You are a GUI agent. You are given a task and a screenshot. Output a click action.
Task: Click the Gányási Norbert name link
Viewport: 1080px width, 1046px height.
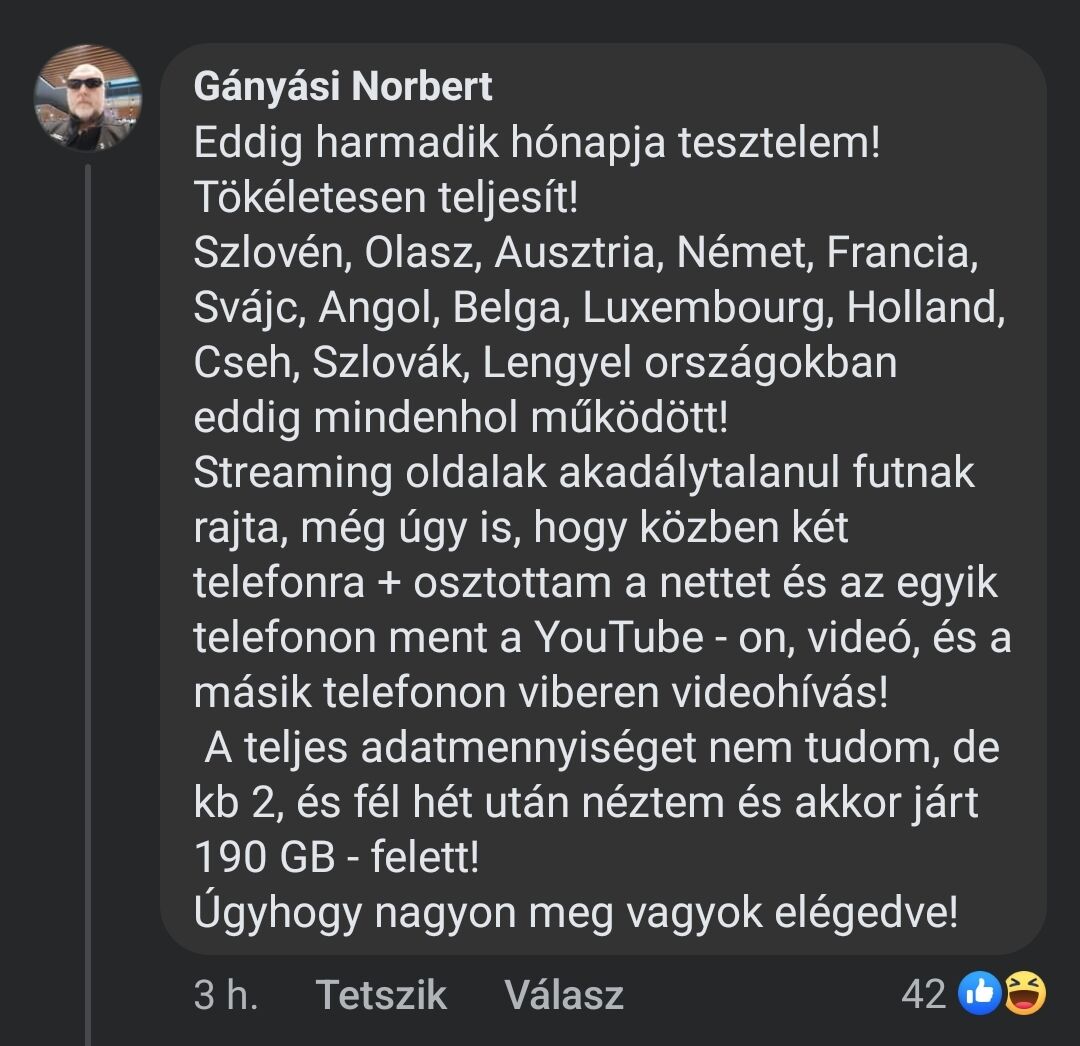click(343, 87)
